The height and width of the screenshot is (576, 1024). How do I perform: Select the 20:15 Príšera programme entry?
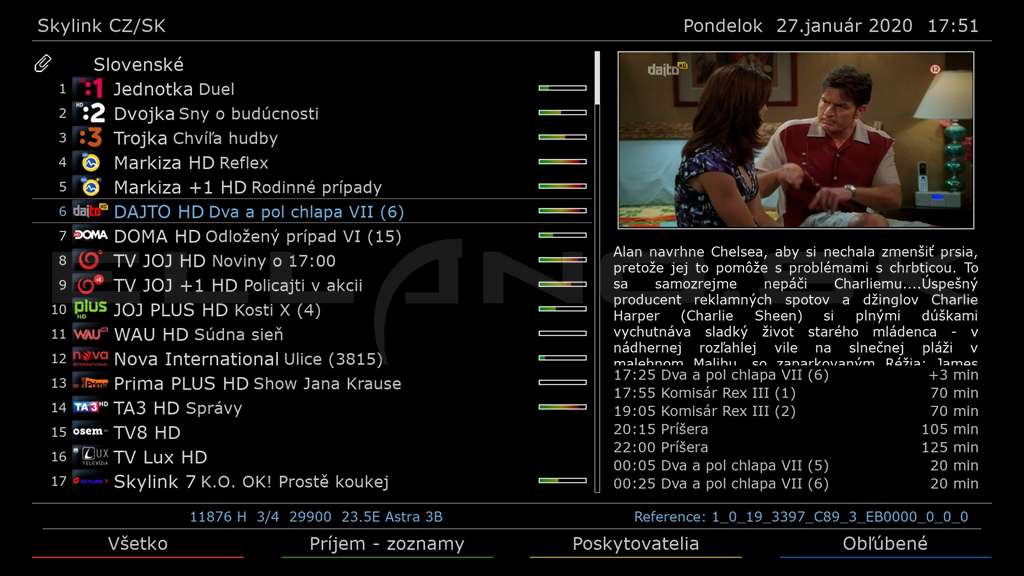tap(795, 429)
